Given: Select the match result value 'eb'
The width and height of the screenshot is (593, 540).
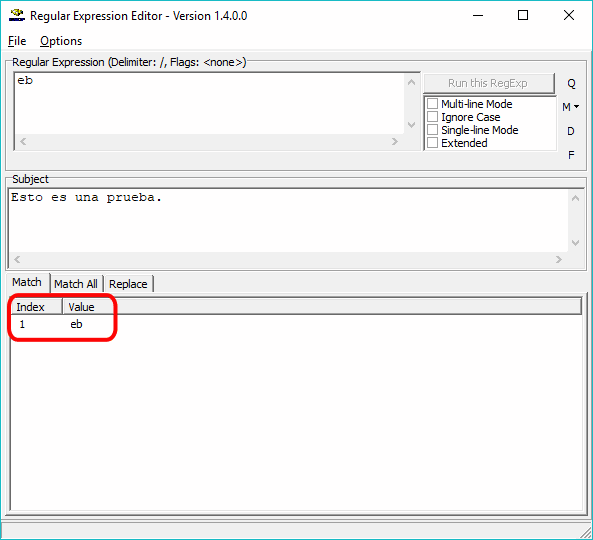Looking at the screenshot, I should (x=76, y=324).
